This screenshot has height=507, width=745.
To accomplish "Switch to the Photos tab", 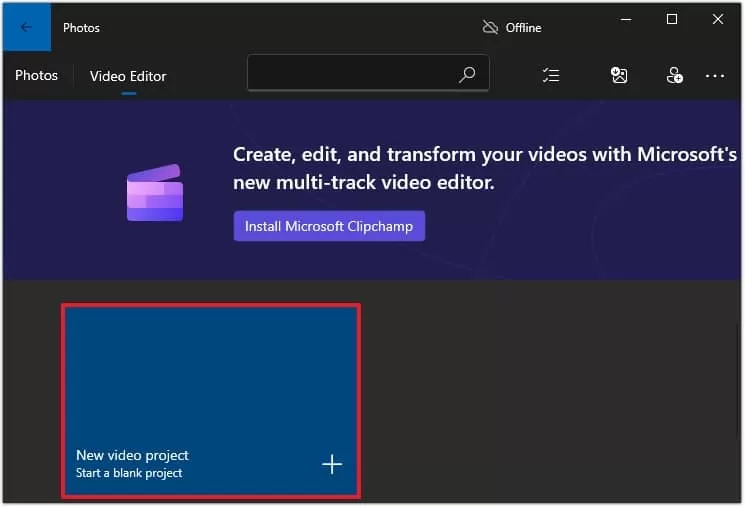I will coord(36,76).
